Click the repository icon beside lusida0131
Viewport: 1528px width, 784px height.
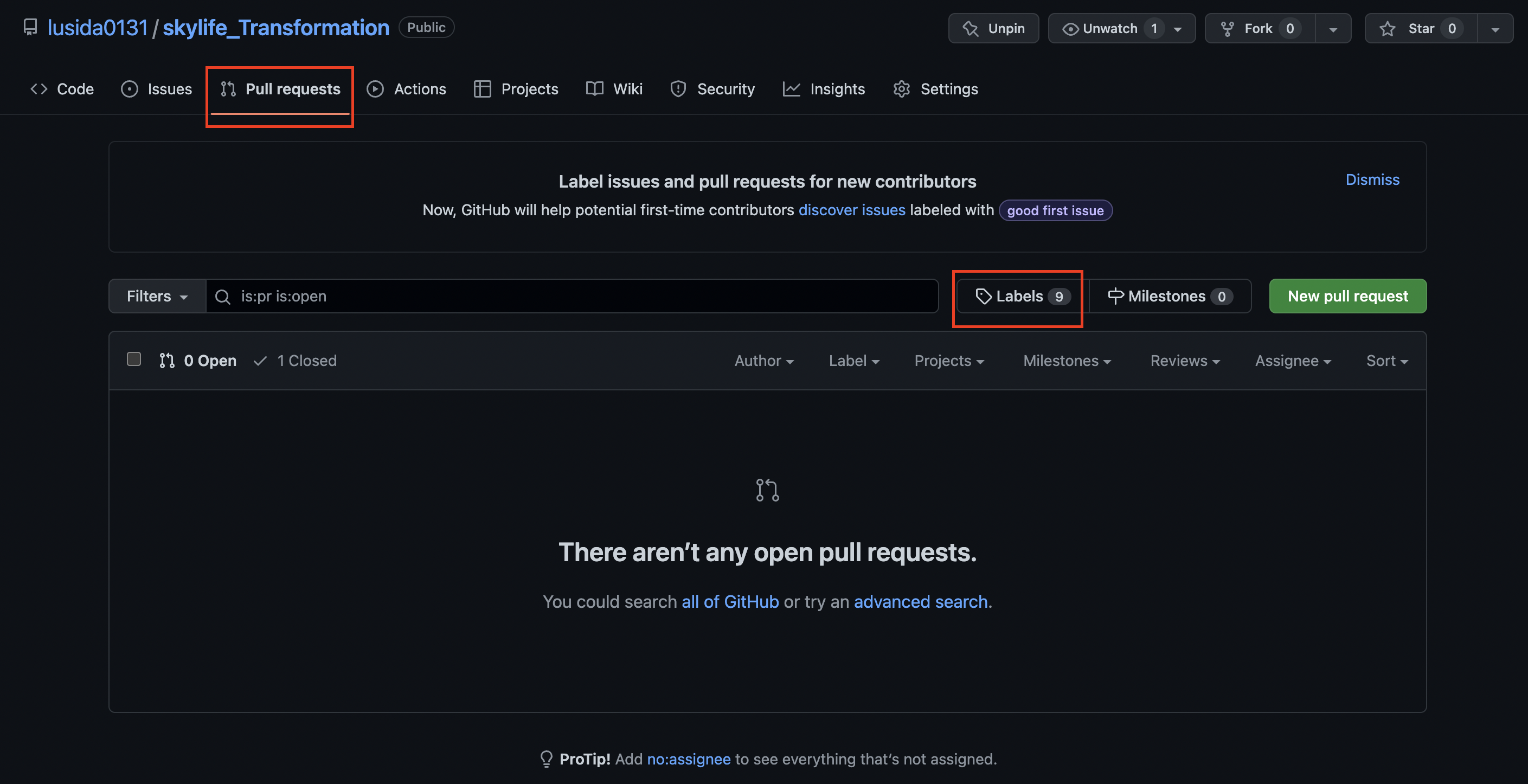click(30, 27)
